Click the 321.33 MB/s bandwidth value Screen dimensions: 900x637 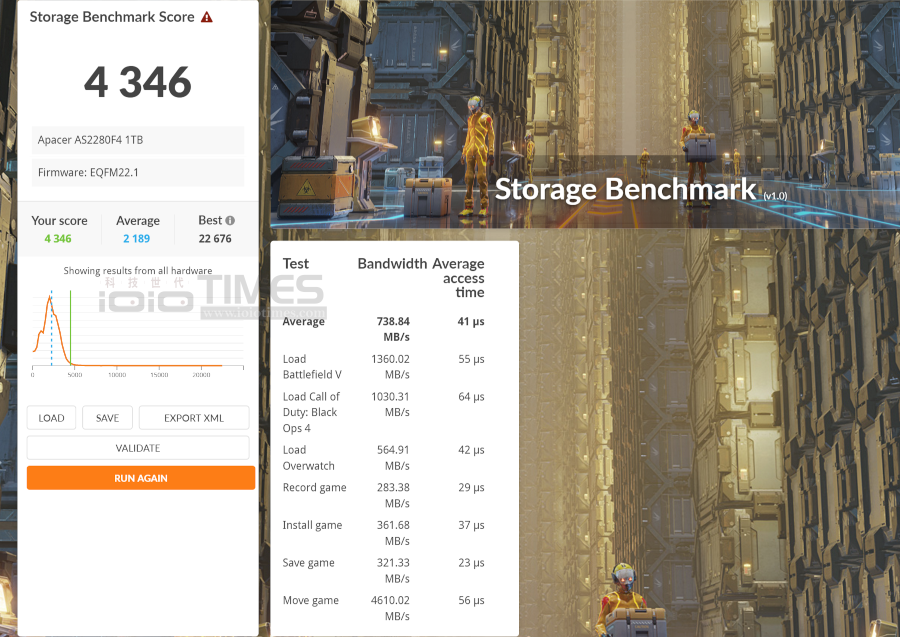coord(393,570)
